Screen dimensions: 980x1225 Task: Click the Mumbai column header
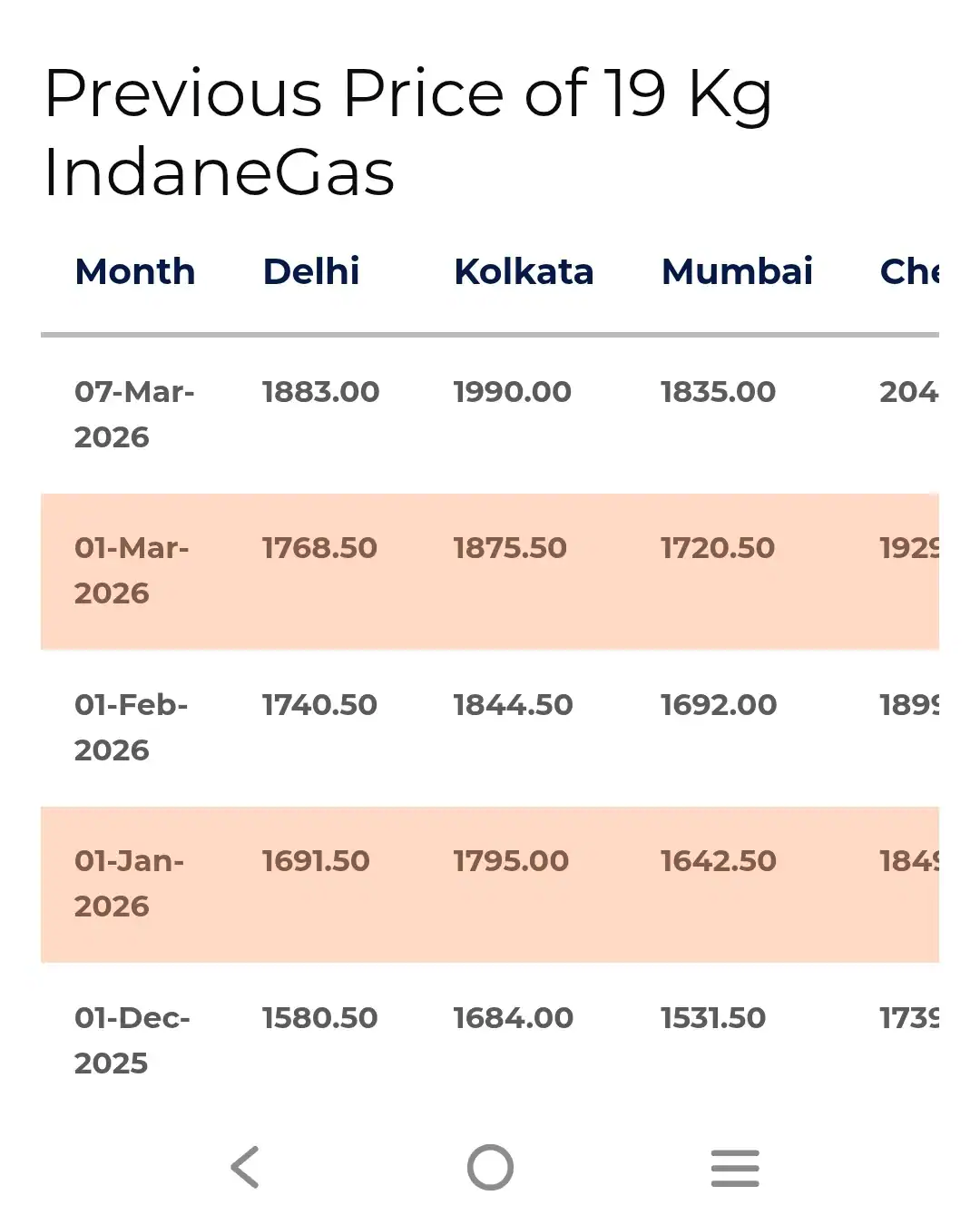[x=737, y=271]
